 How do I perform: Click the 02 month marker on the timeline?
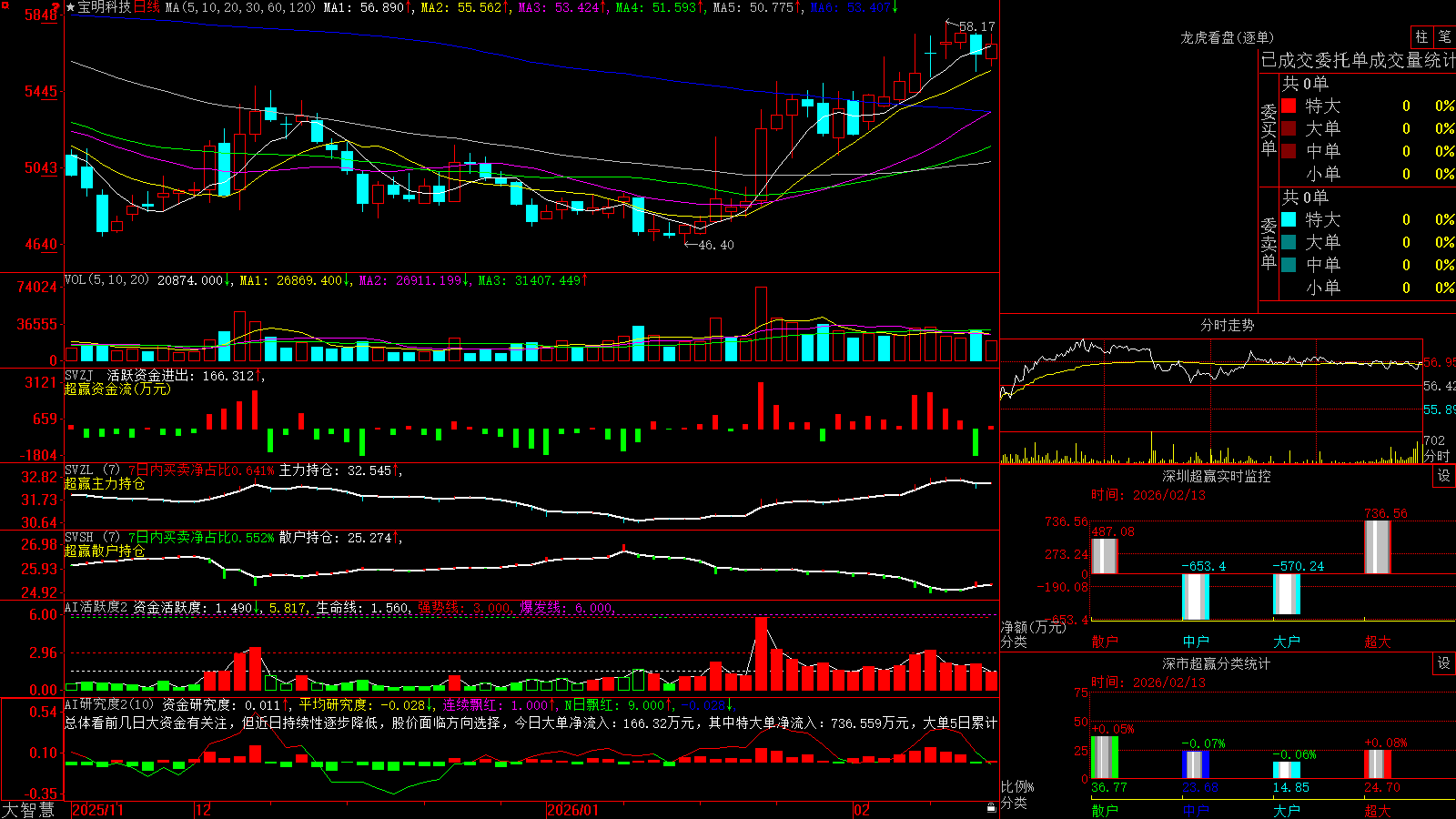[862, 810]
